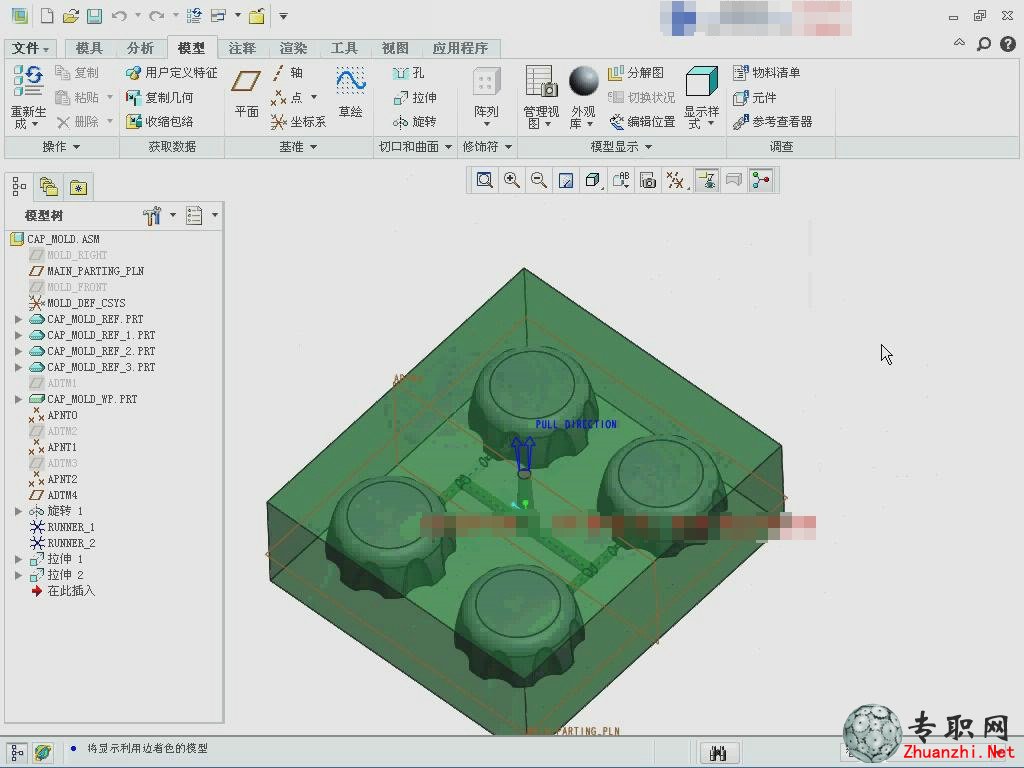Open the 切口和曲面 group dropdown

pyautogui.click(x=415, y=147)
